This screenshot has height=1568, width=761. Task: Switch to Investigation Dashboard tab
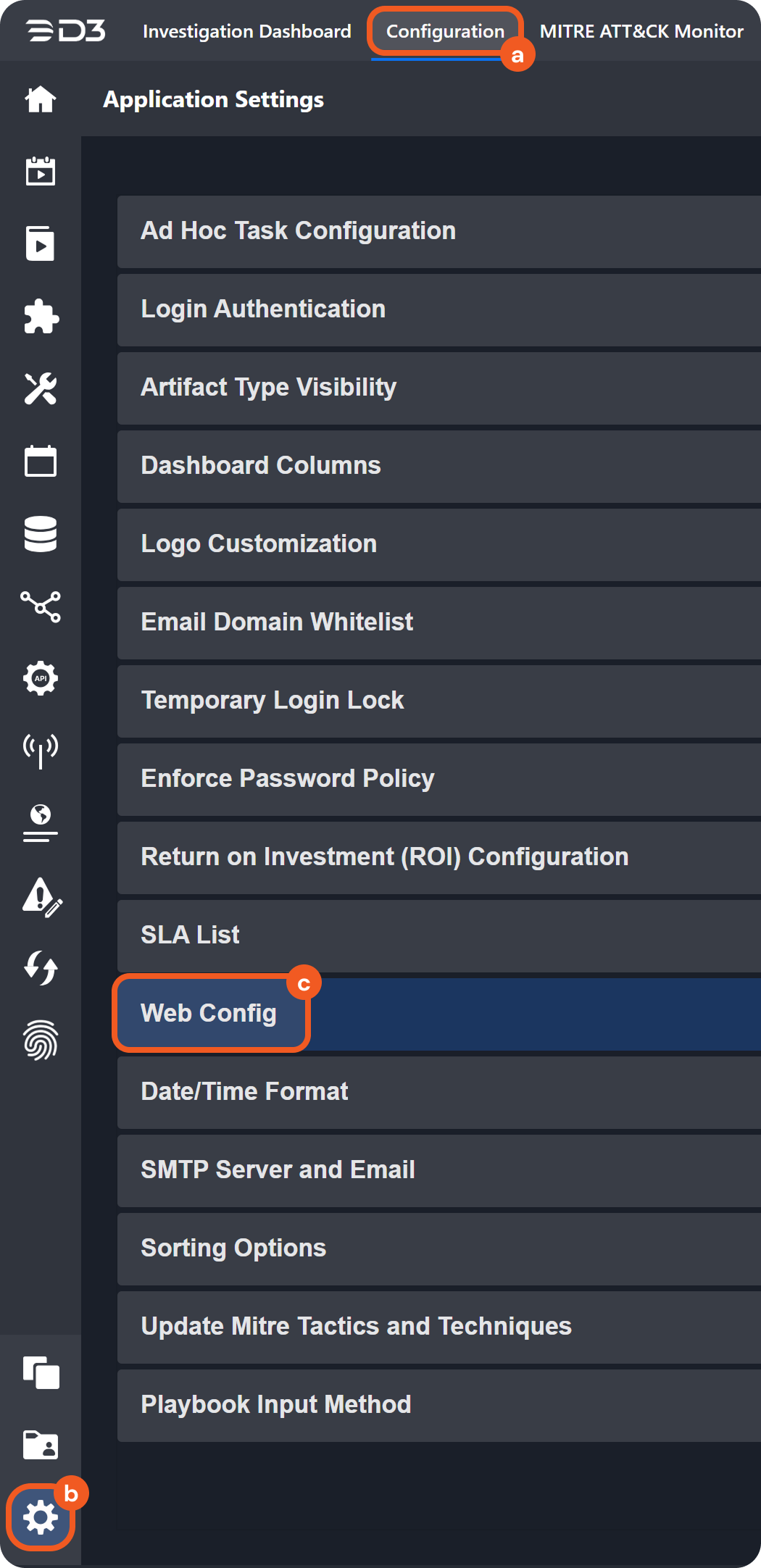click(246, 31)
